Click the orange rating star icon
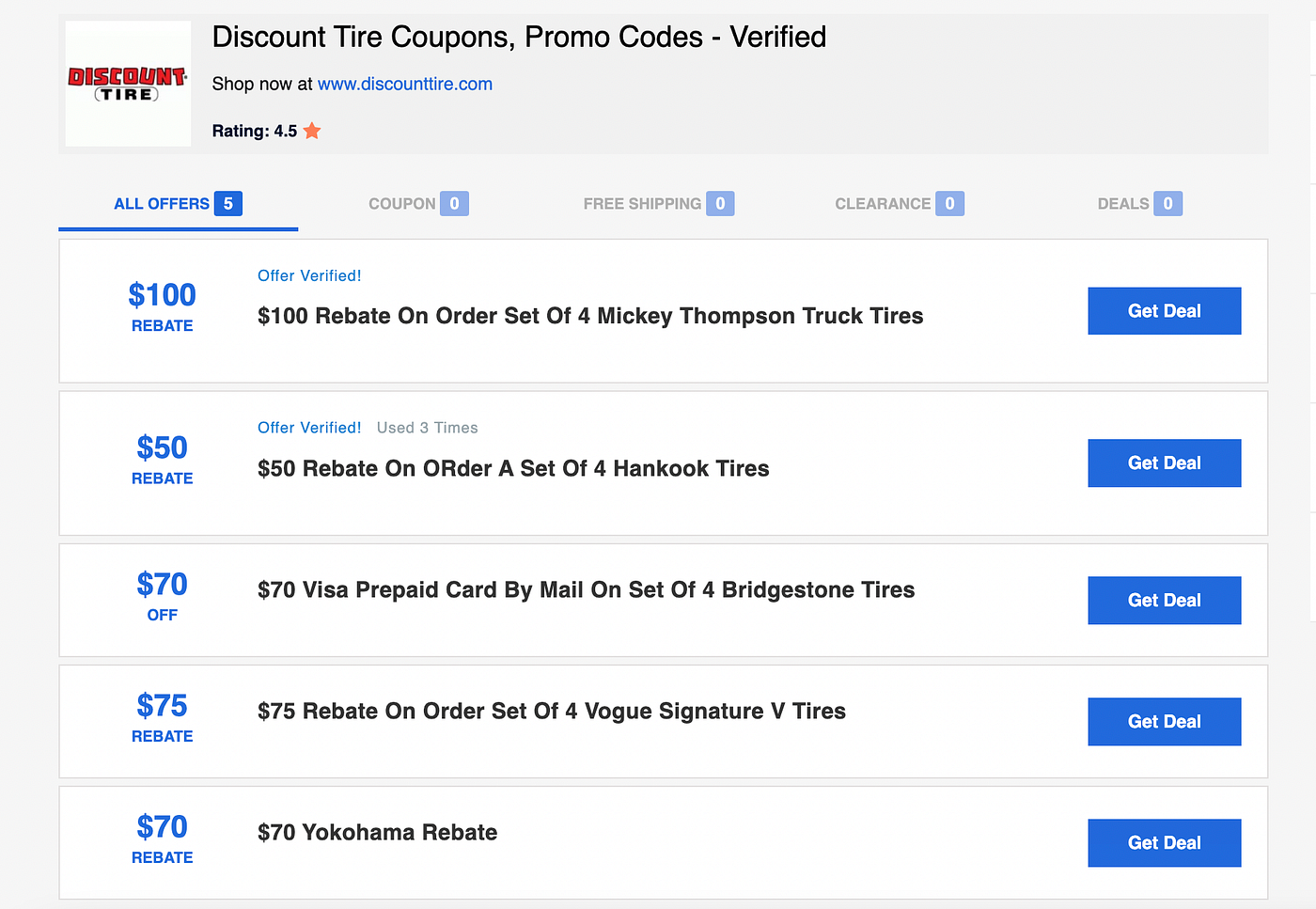This screenshot has height=909, width=1316. [x=312, y=132]
